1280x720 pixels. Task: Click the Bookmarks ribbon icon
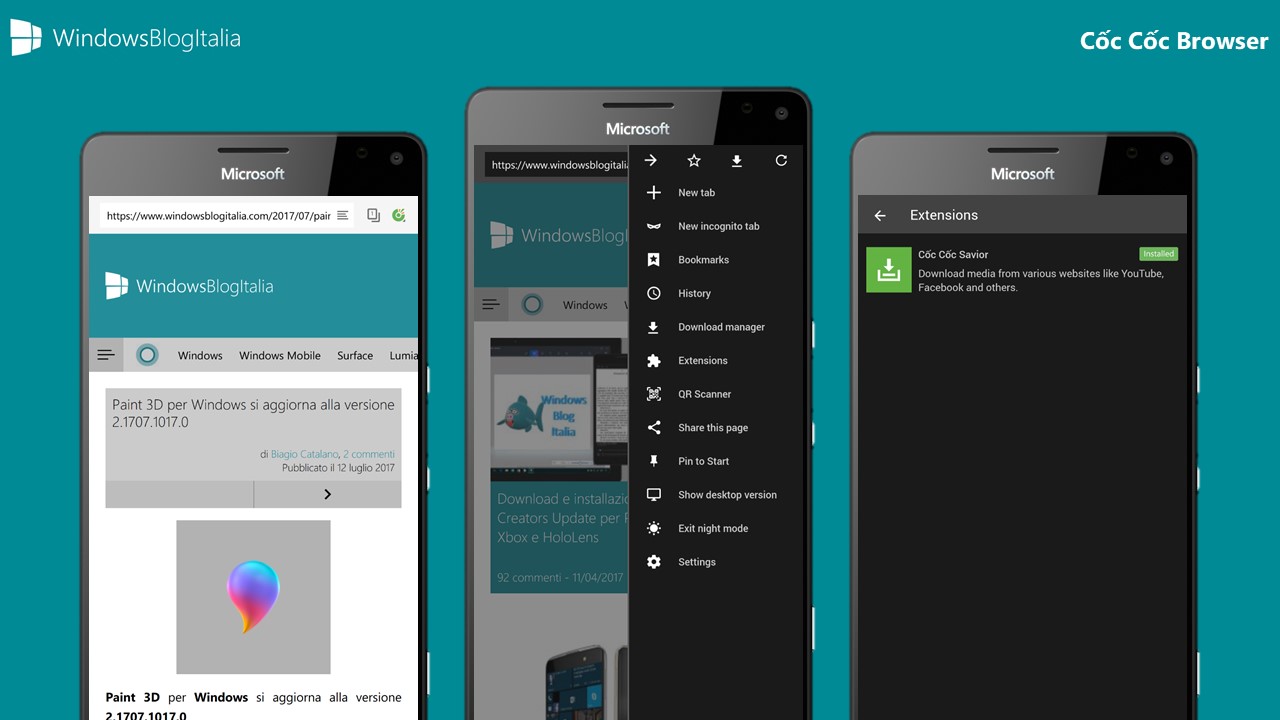coord(654,259)
